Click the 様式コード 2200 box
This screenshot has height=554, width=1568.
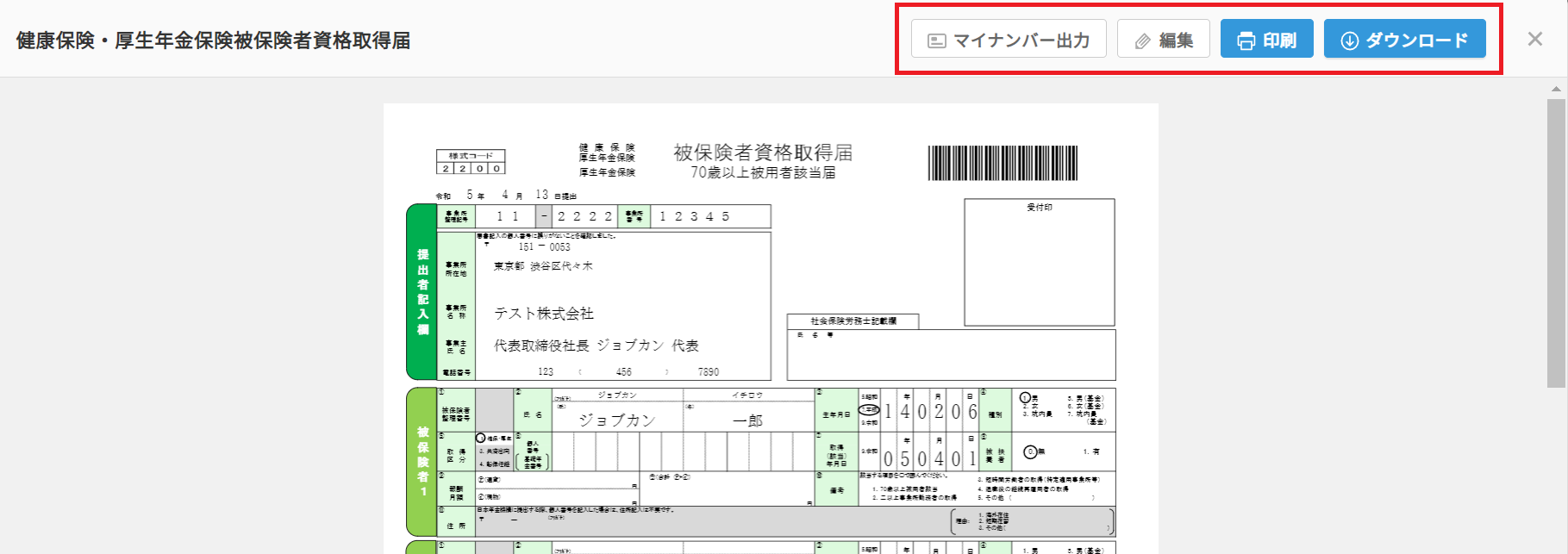point(470,162)
